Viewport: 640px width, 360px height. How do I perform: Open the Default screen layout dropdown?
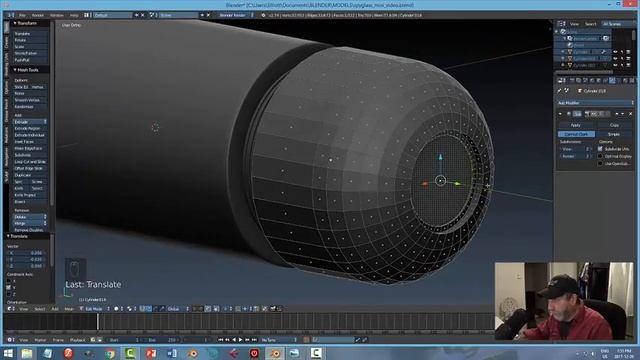113,15
